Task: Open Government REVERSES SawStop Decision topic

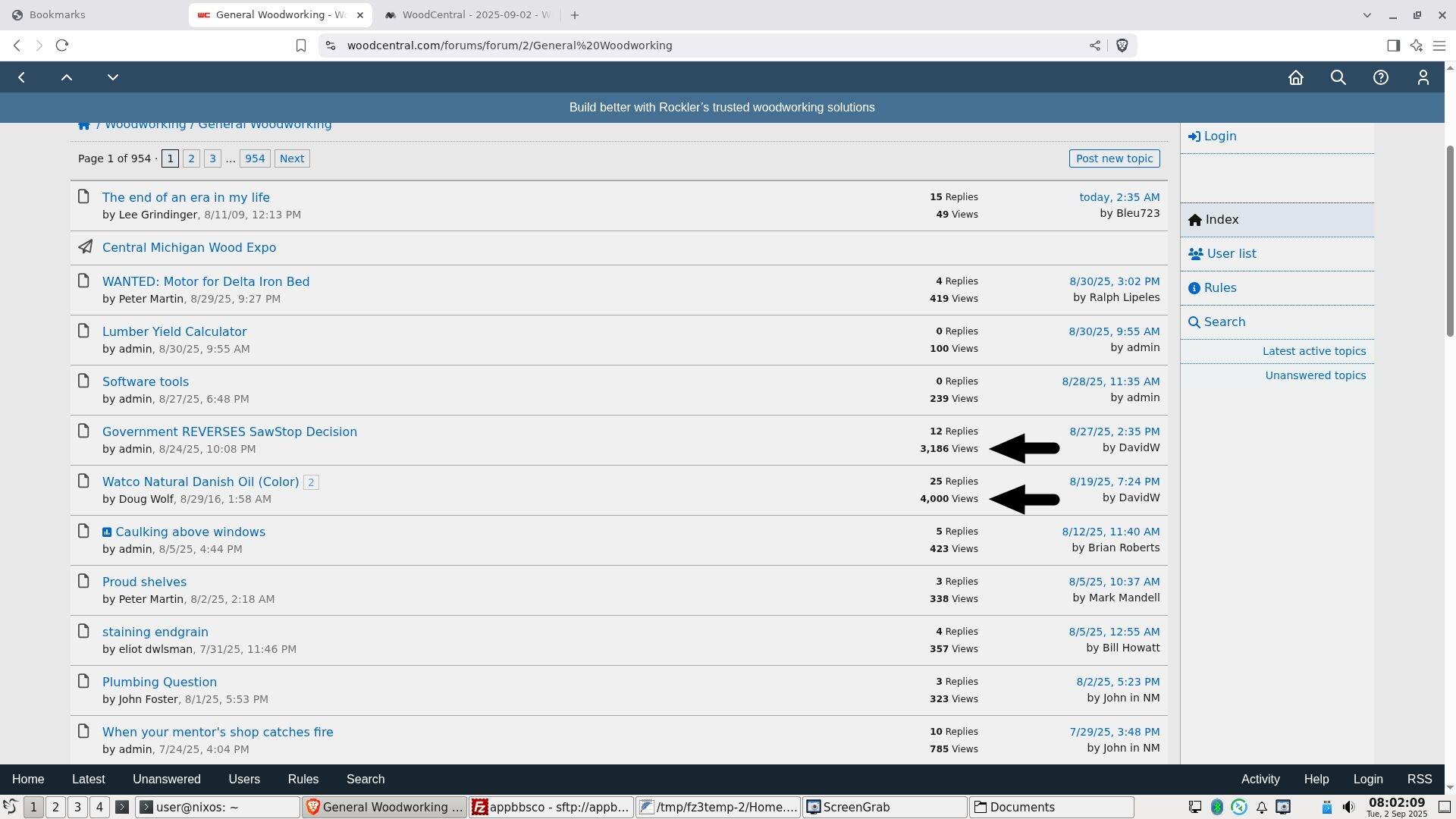Action: (230, 431)
